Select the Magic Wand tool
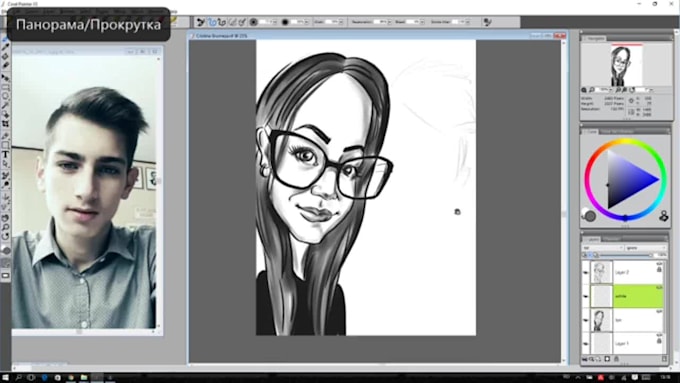The image size is (680, 383). (6, 105)
